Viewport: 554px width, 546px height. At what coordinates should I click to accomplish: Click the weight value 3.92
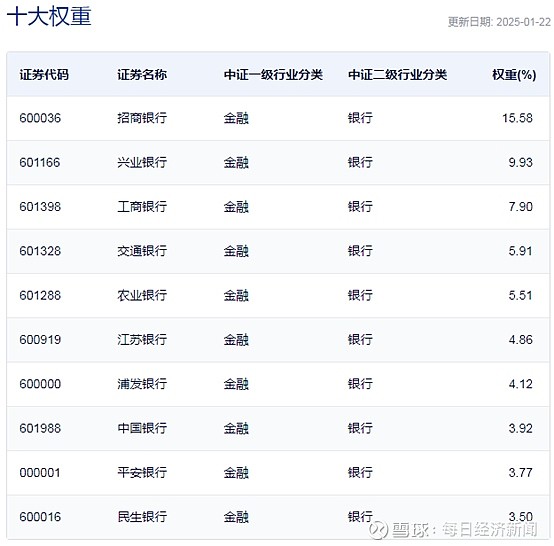[520, 428]
